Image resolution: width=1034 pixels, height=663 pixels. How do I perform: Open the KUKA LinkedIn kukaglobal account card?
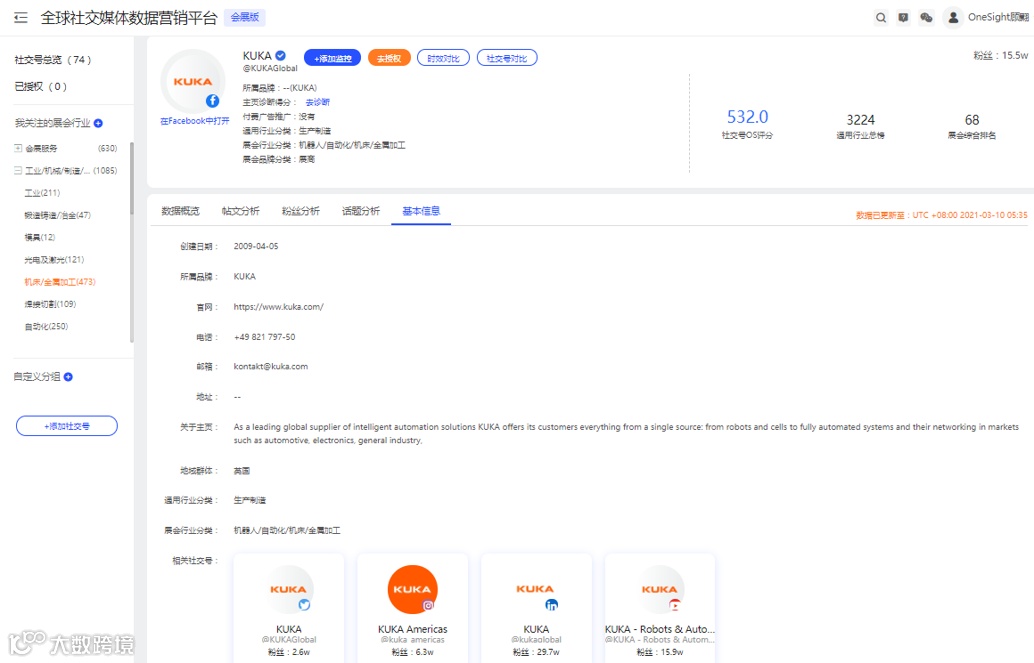pos(536,607)
